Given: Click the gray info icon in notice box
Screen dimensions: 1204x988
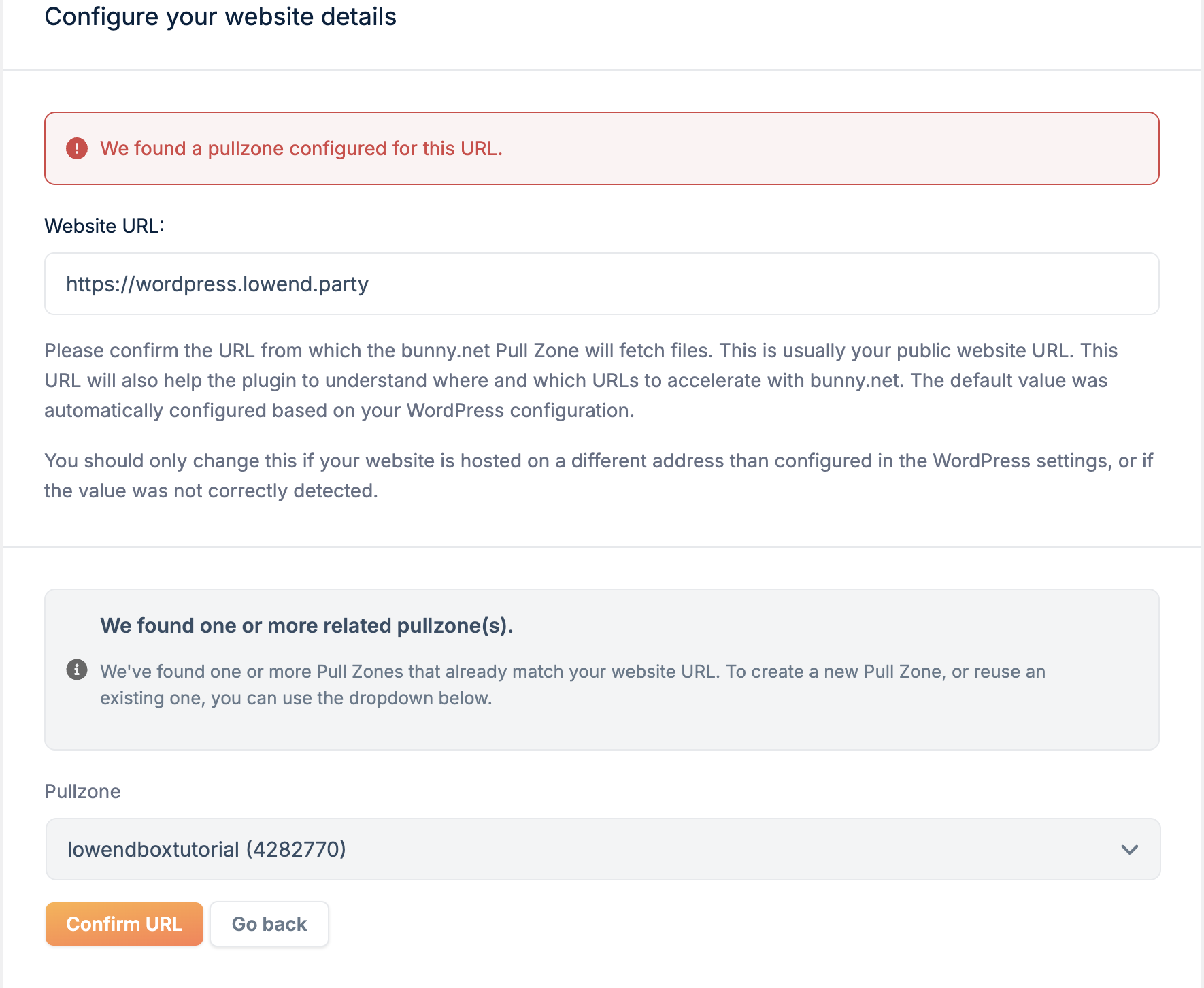Looking at the screenshot, I should pyautogui.click(x=77, y=670).
